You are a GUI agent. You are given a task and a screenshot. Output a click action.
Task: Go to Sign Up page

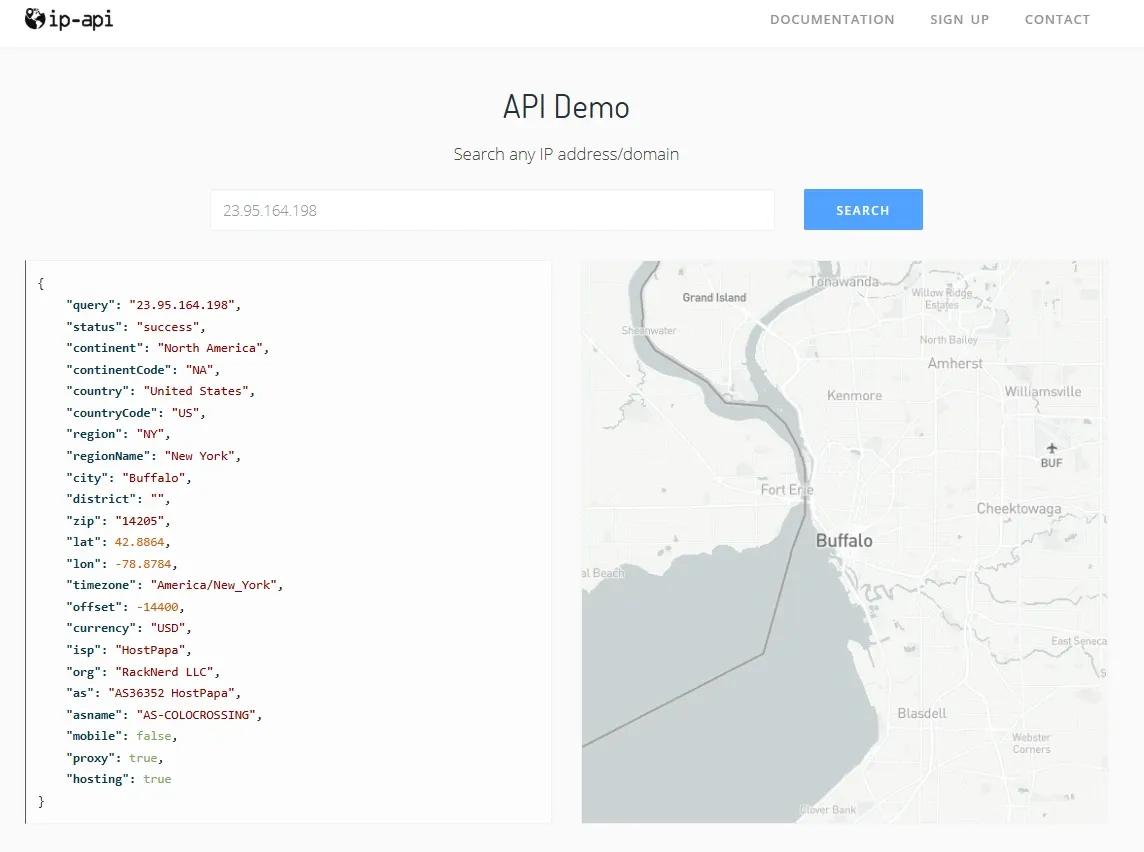[959, 20]
